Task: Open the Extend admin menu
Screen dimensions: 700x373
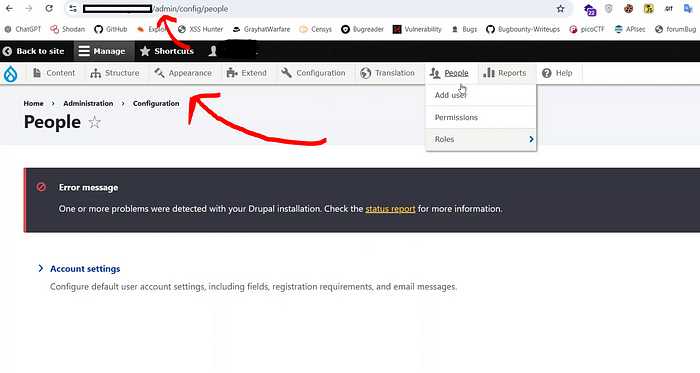Action: (247, 73)
